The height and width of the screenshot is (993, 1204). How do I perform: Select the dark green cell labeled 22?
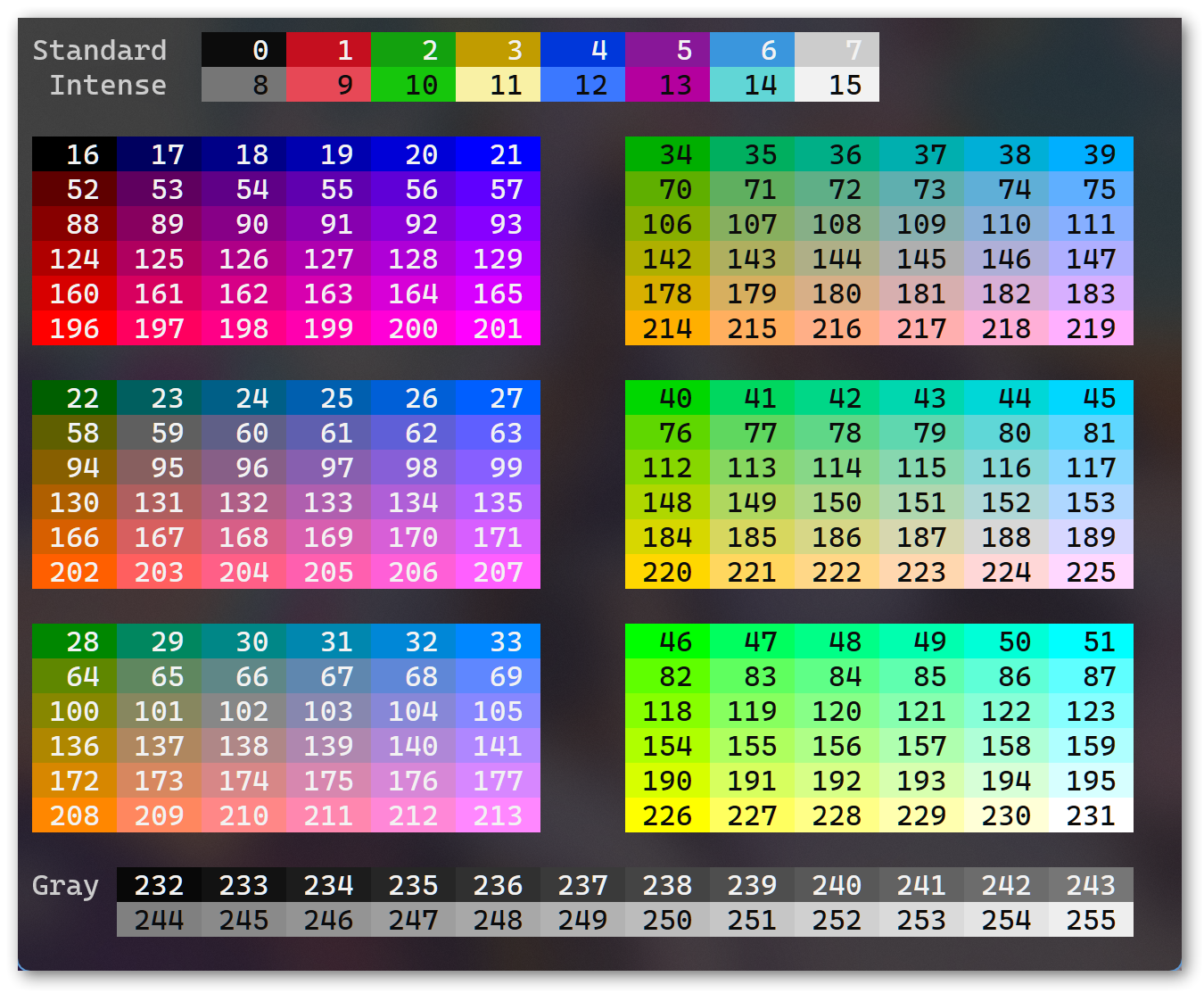(74, 398)
